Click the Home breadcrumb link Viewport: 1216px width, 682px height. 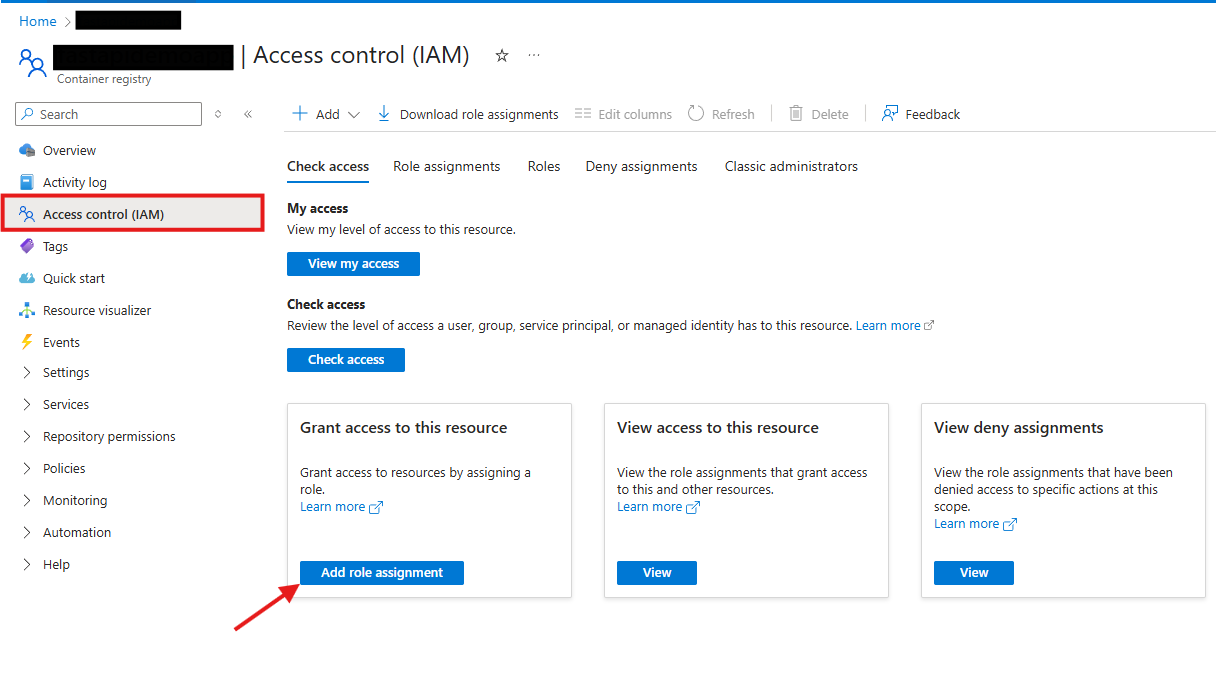(38, 21)
